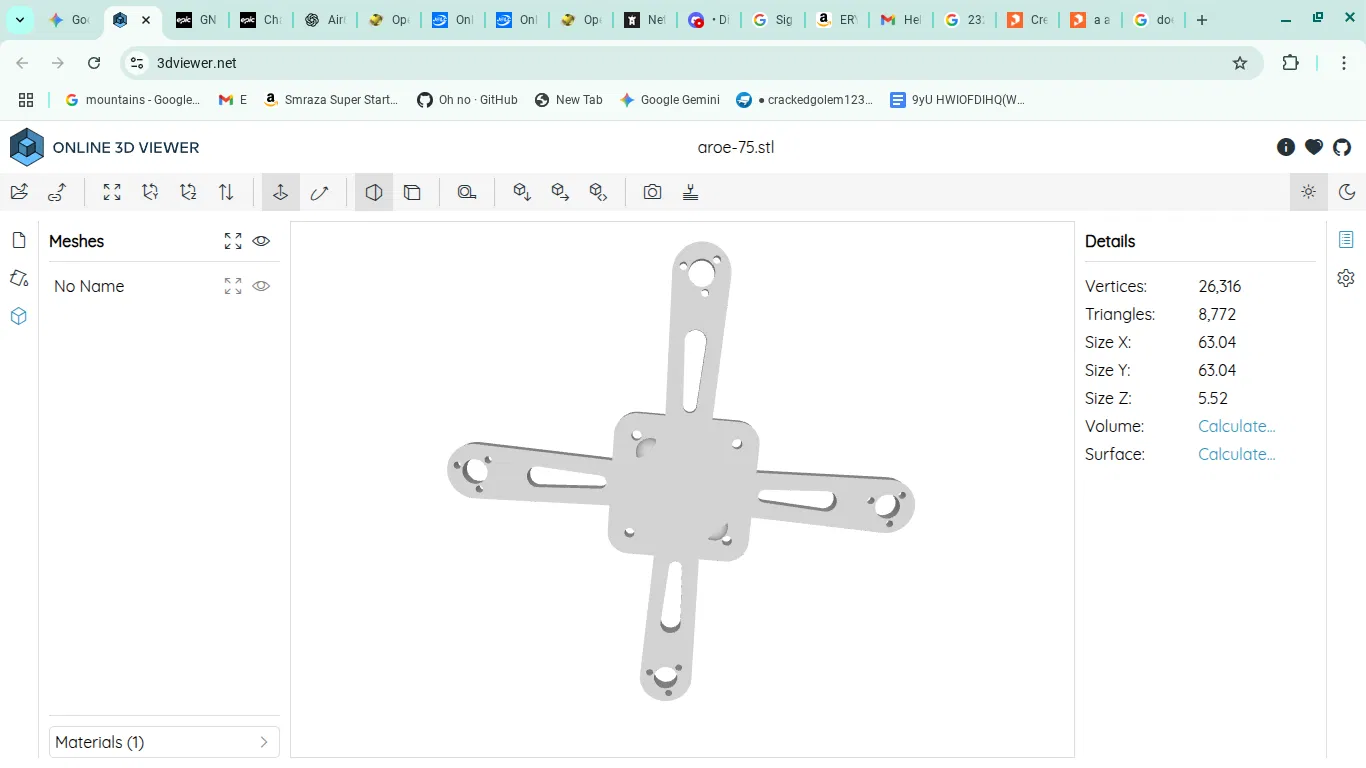The image size is (1366, 768).
Task: Open the Chrome extensions puzzle icon
Action: tap(1291, 63)
